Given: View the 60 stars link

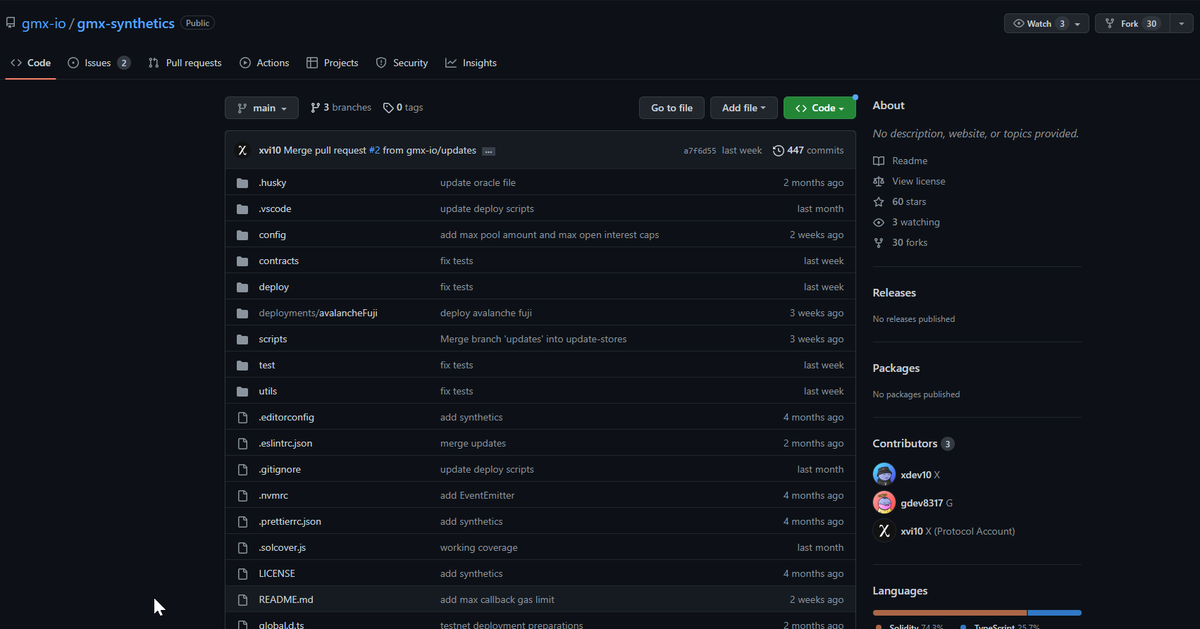Looking at the screenshot, I should 900,202.
